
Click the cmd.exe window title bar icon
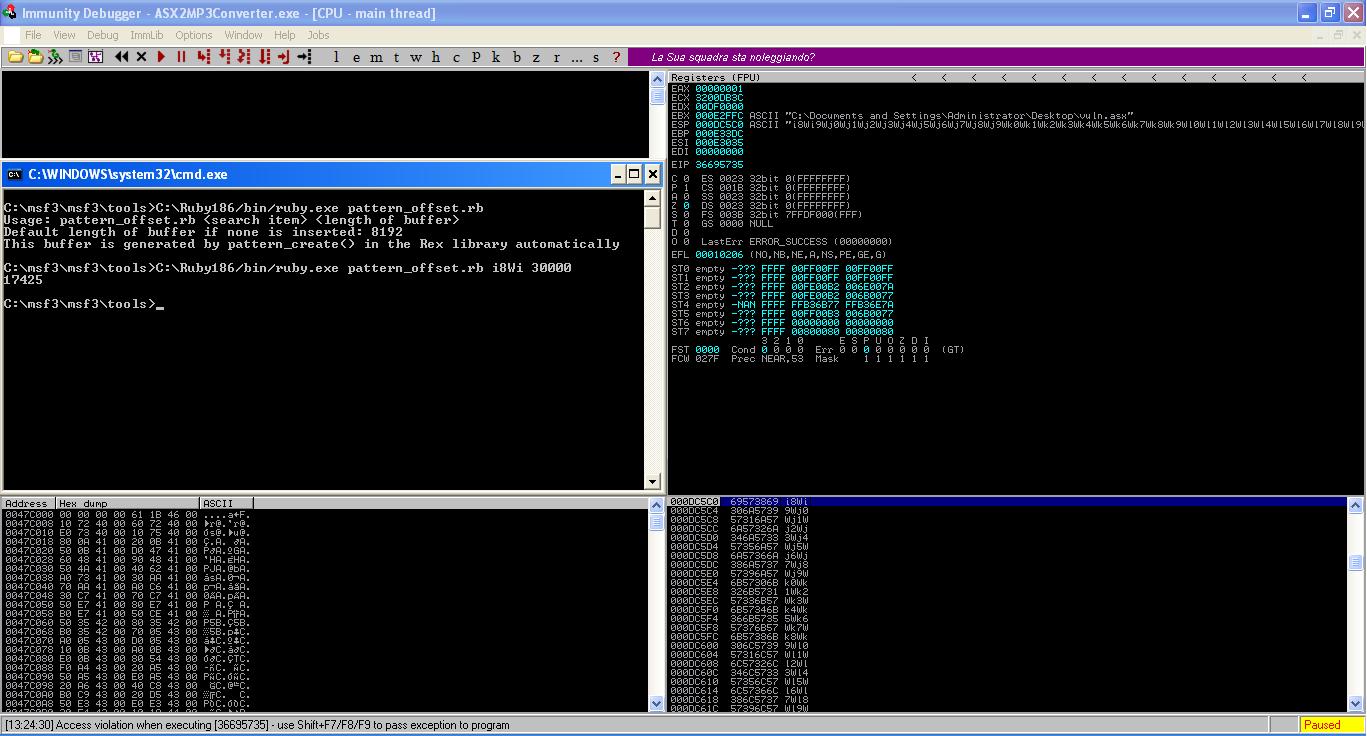14,174
